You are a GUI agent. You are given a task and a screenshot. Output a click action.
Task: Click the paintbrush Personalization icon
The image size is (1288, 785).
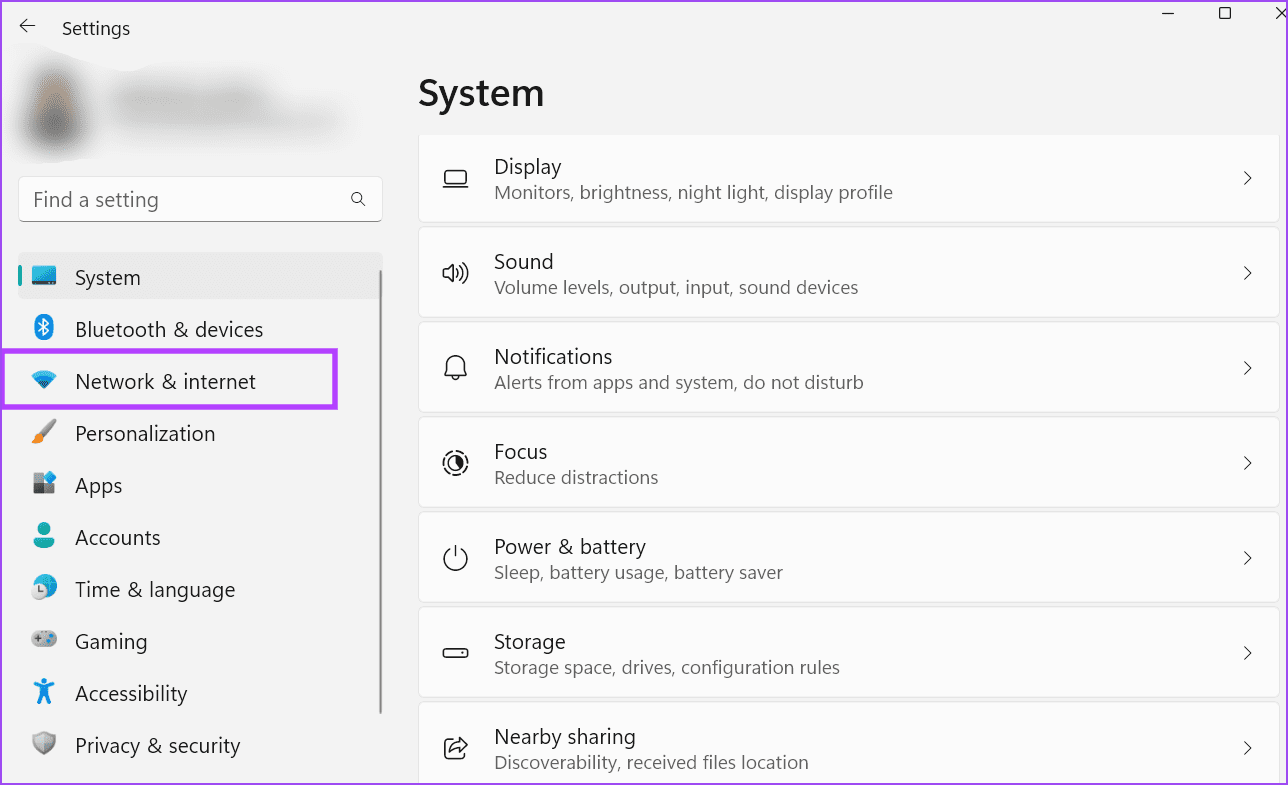pyautogui.click(x=44, y=432)
